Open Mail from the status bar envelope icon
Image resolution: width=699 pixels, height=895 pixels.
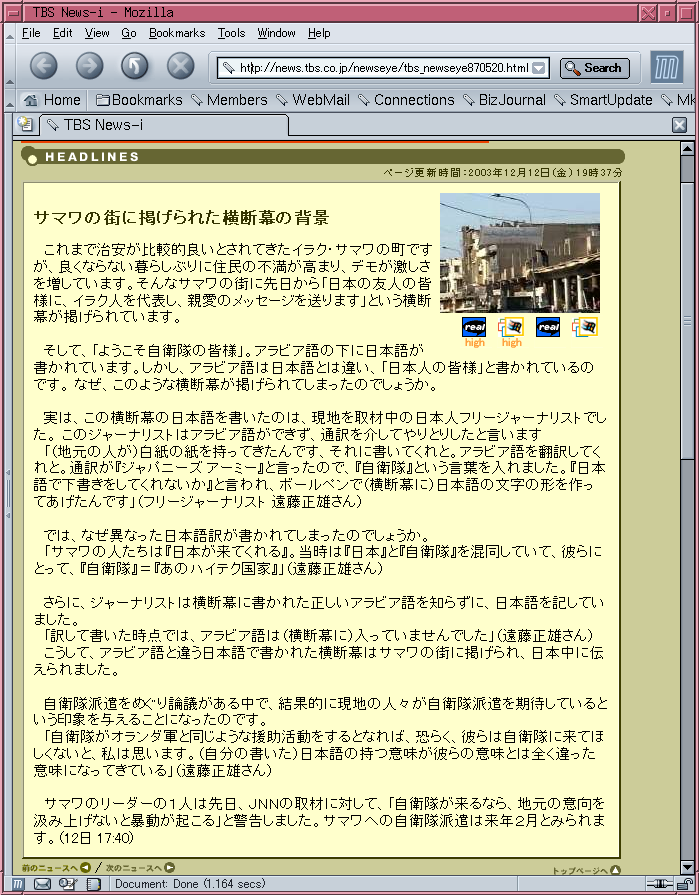coord(42,884)
